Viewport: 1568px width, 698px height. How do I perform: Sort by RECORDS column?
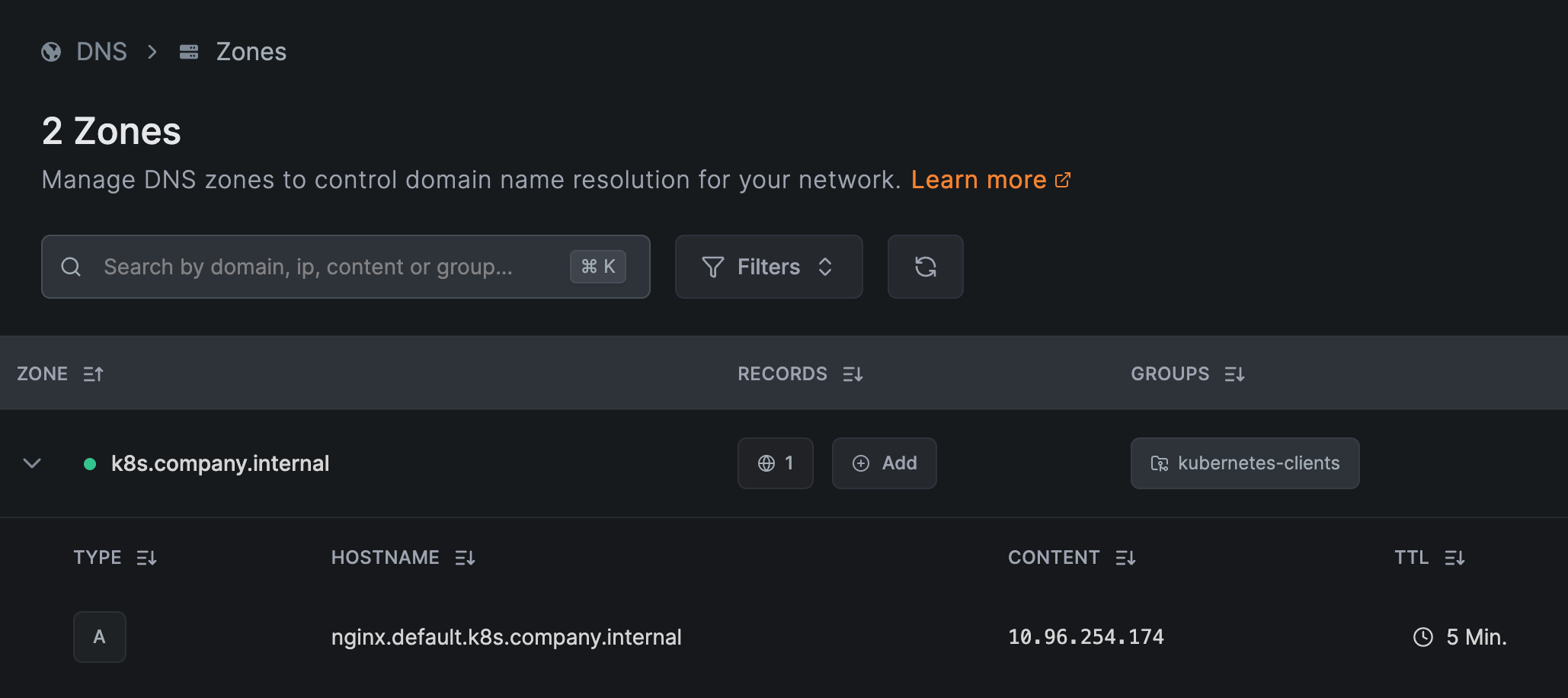853,374
